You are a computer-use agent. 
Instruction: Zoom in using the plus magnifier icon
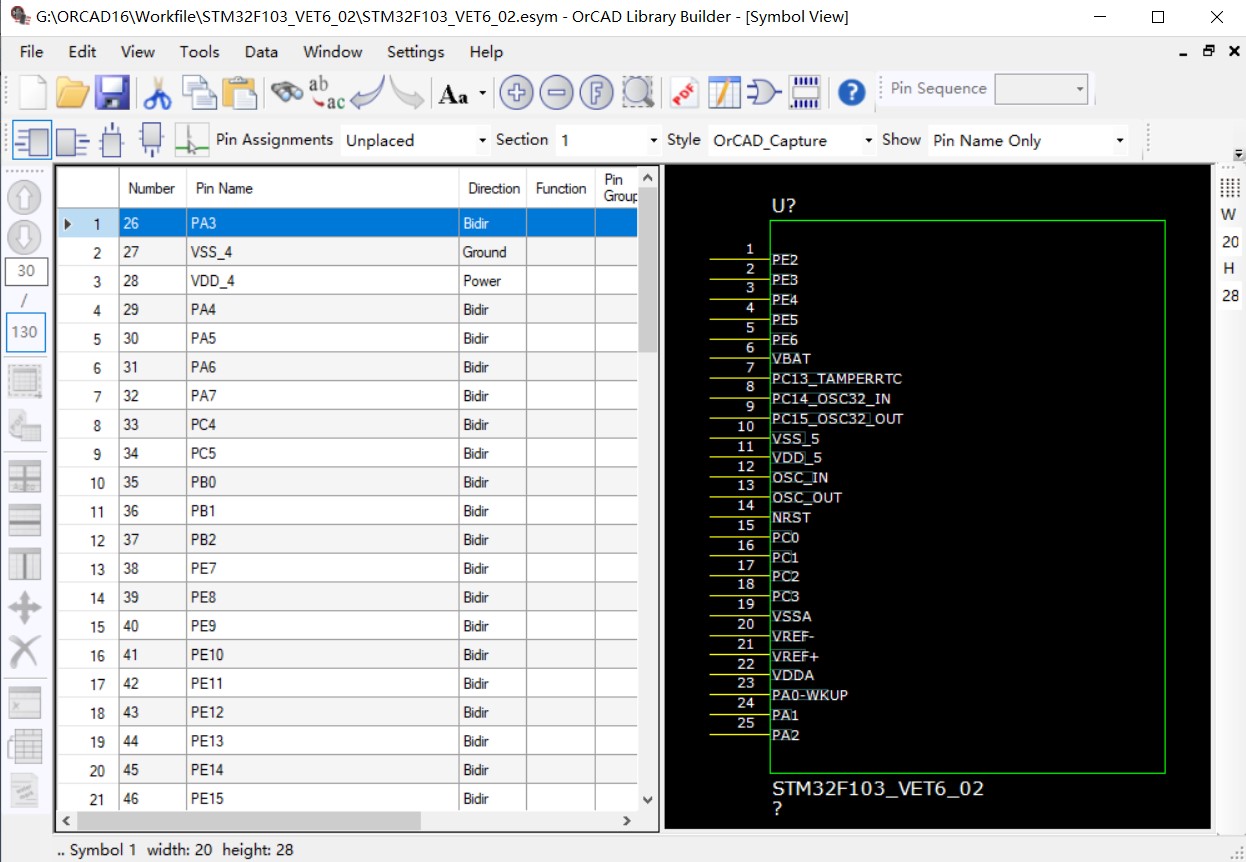pyautogui.click(x=516, y=92)
